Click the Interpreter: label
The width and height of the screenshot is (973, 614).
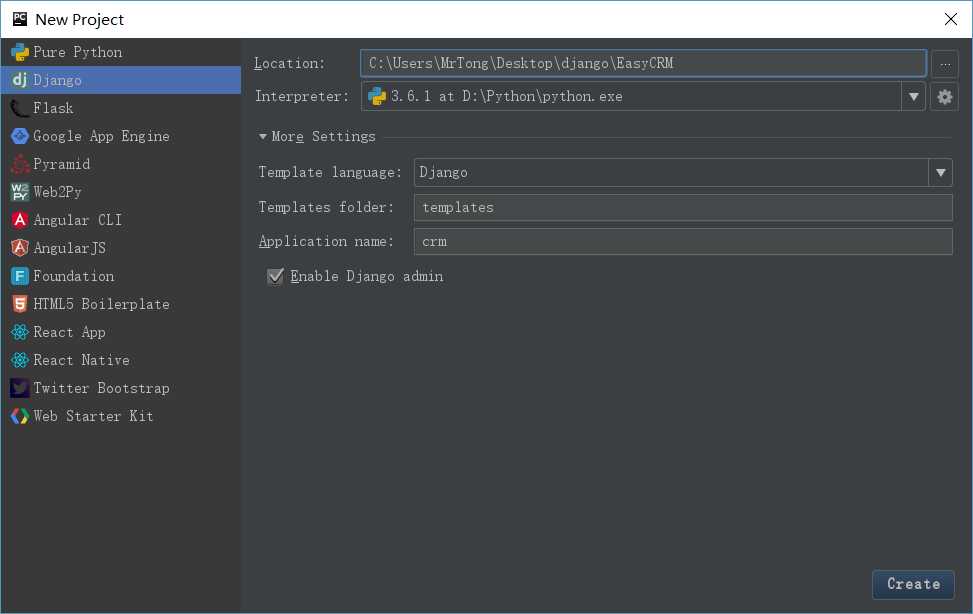pyautogui.click(x=302, y=96)
